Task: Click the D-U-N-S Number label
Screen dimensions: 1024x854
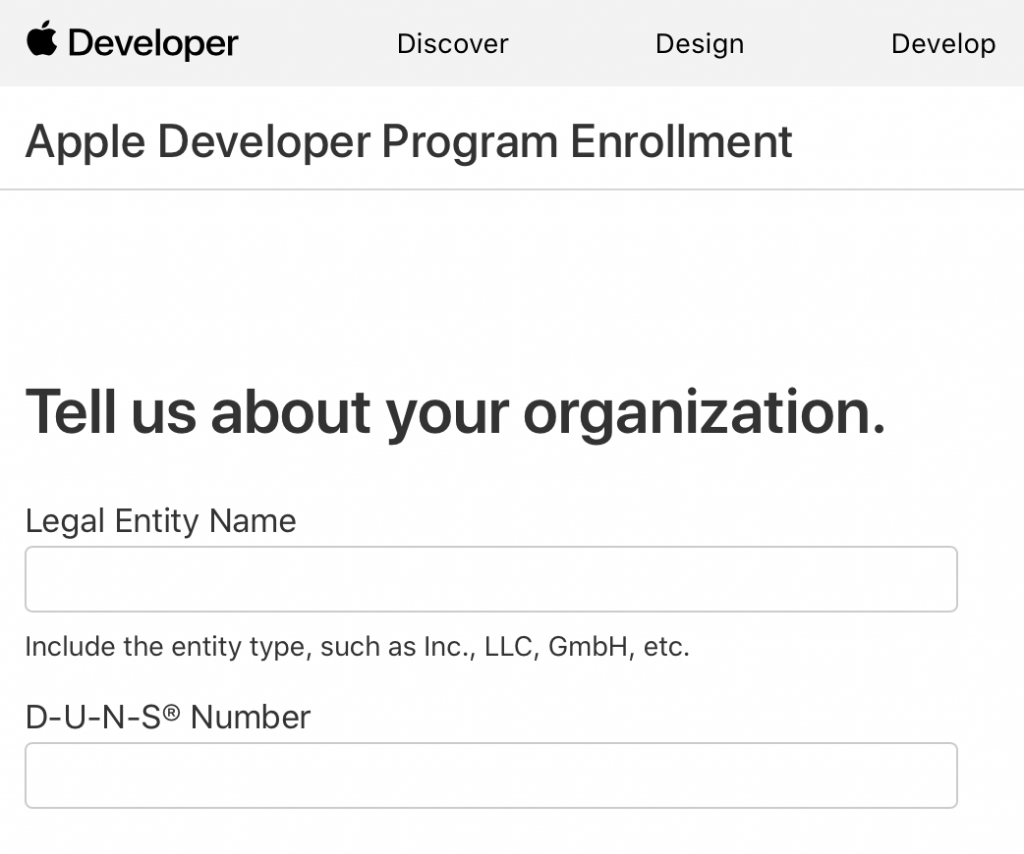Action: [x=168, y=717]
